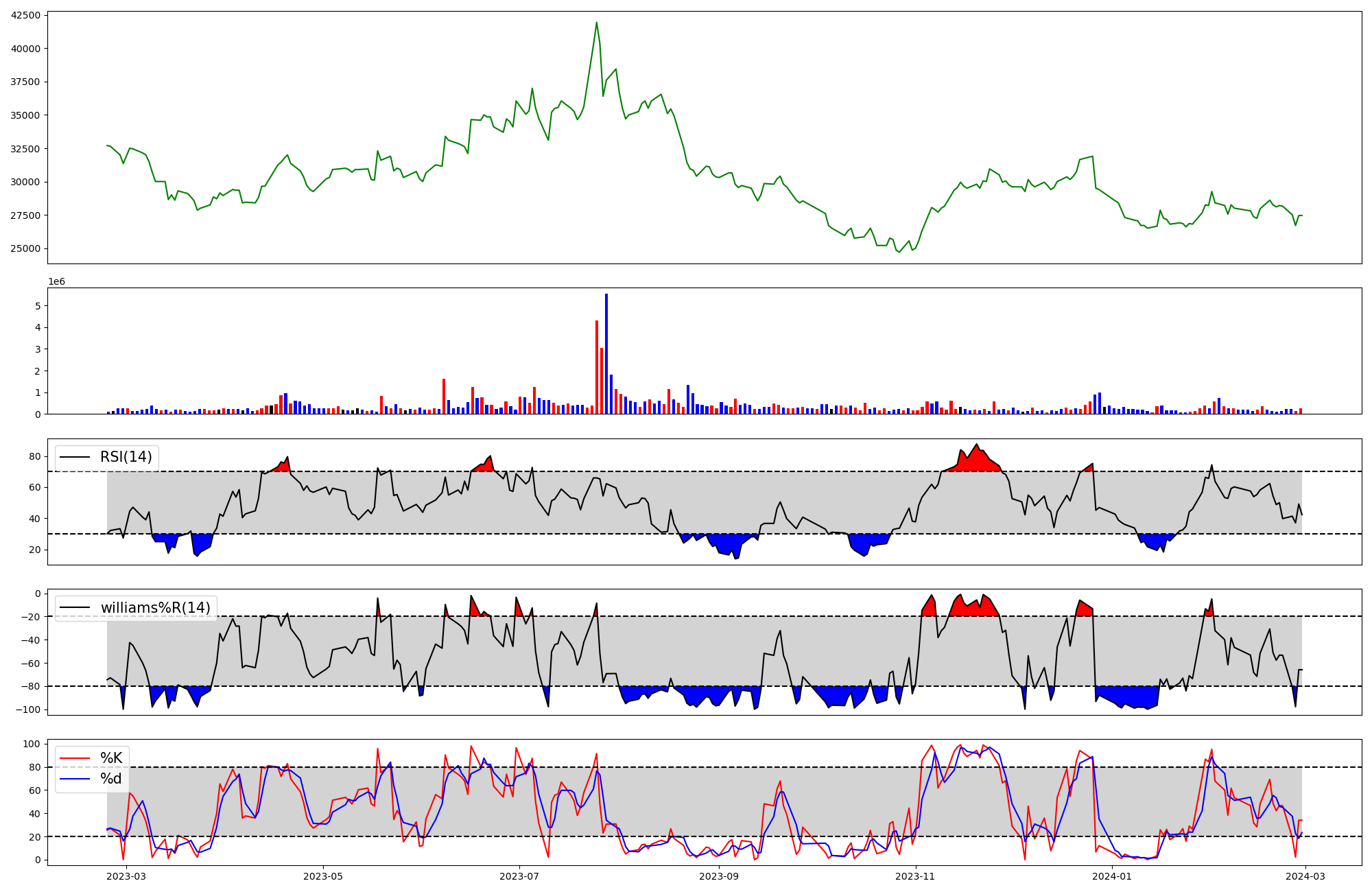Click the 2023-07 x-axis date label
The image size is (1372, 892).
(519, 876)
